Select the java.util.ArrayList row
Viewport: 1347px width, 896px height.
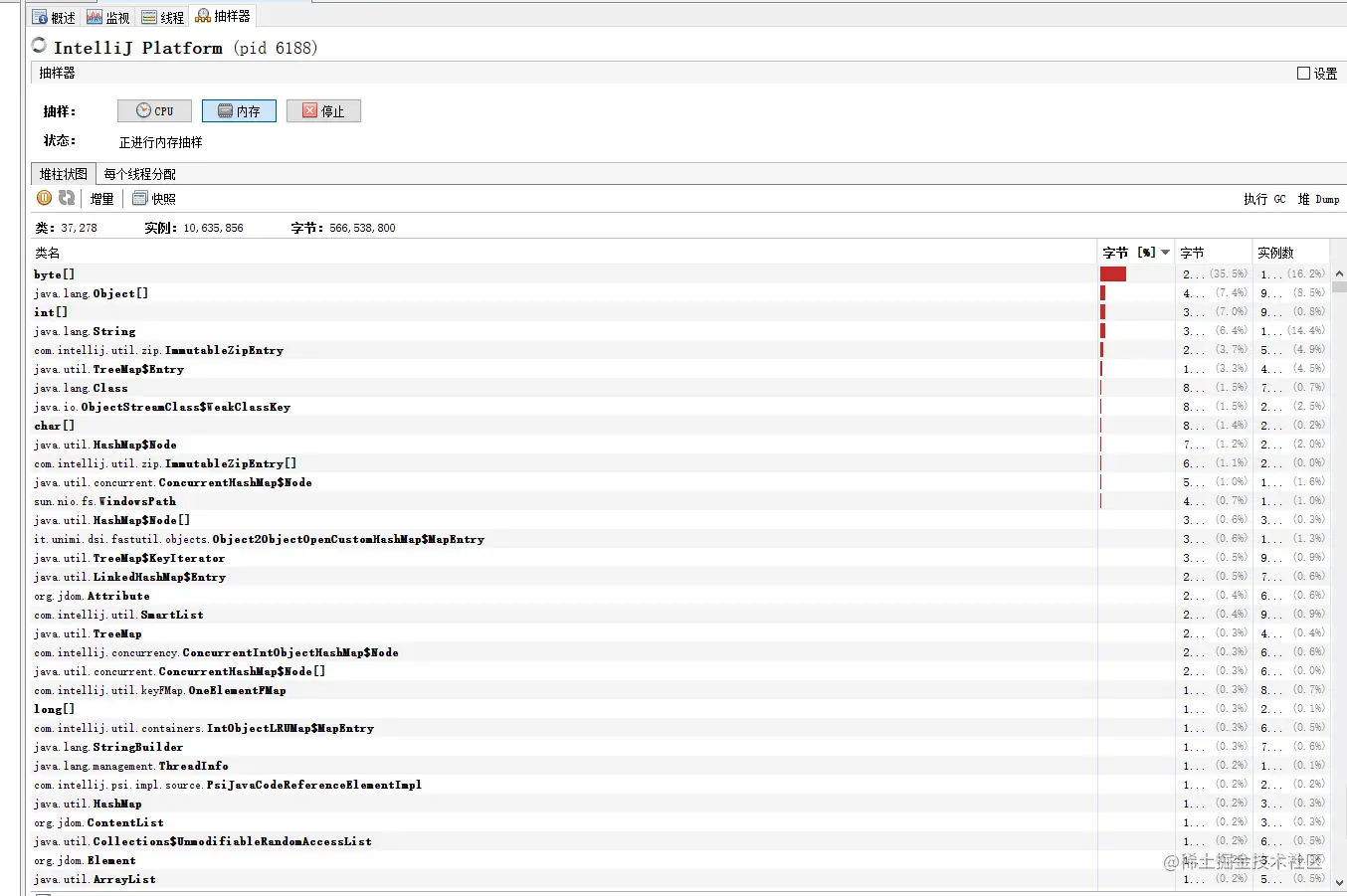point(681,879)
